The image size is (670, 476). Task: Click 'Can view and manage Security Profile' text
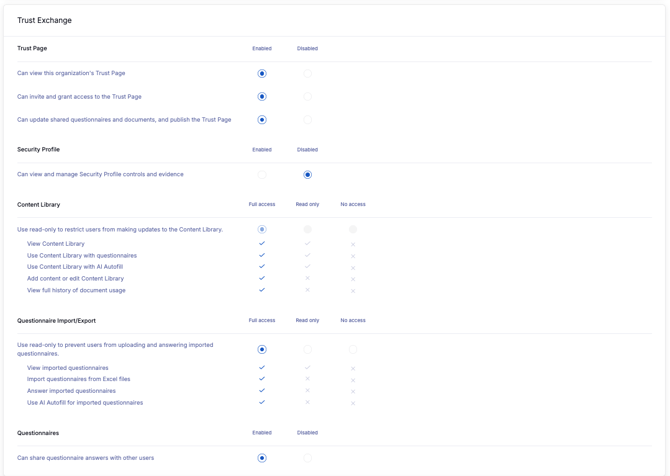(x=100, y=174)
